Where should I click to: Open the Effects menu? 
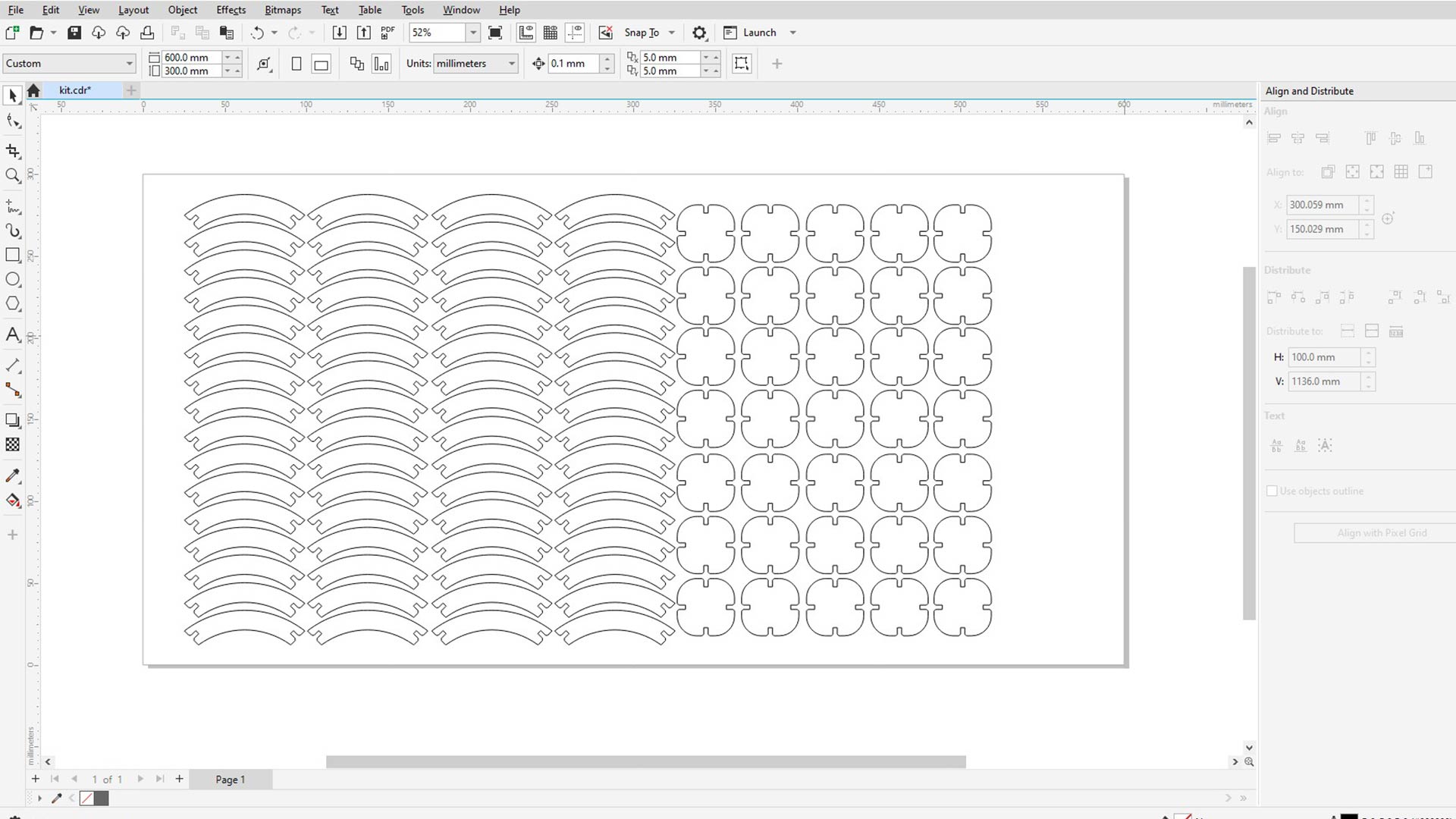click(231, 10)
